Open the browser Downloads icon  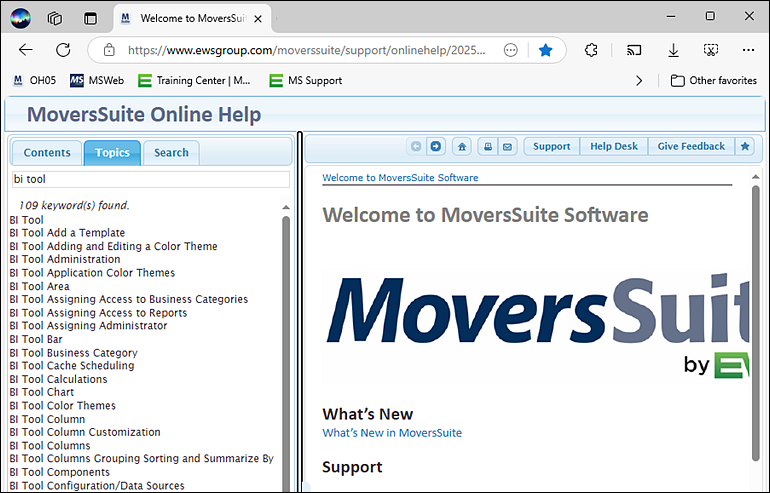pos(673,50)
